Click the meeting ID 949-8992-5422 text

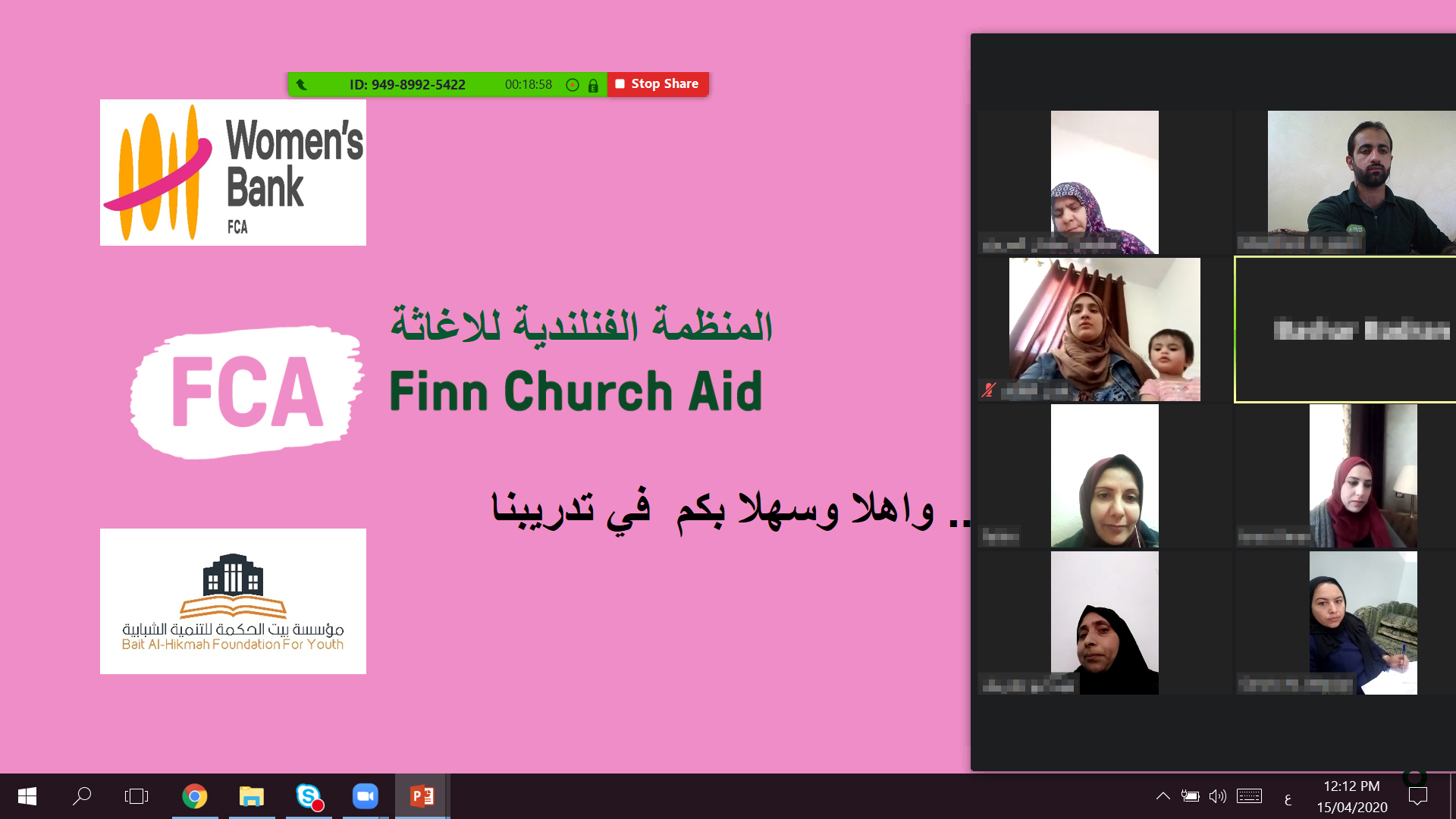pyautogui.click(x=407, y=85)
